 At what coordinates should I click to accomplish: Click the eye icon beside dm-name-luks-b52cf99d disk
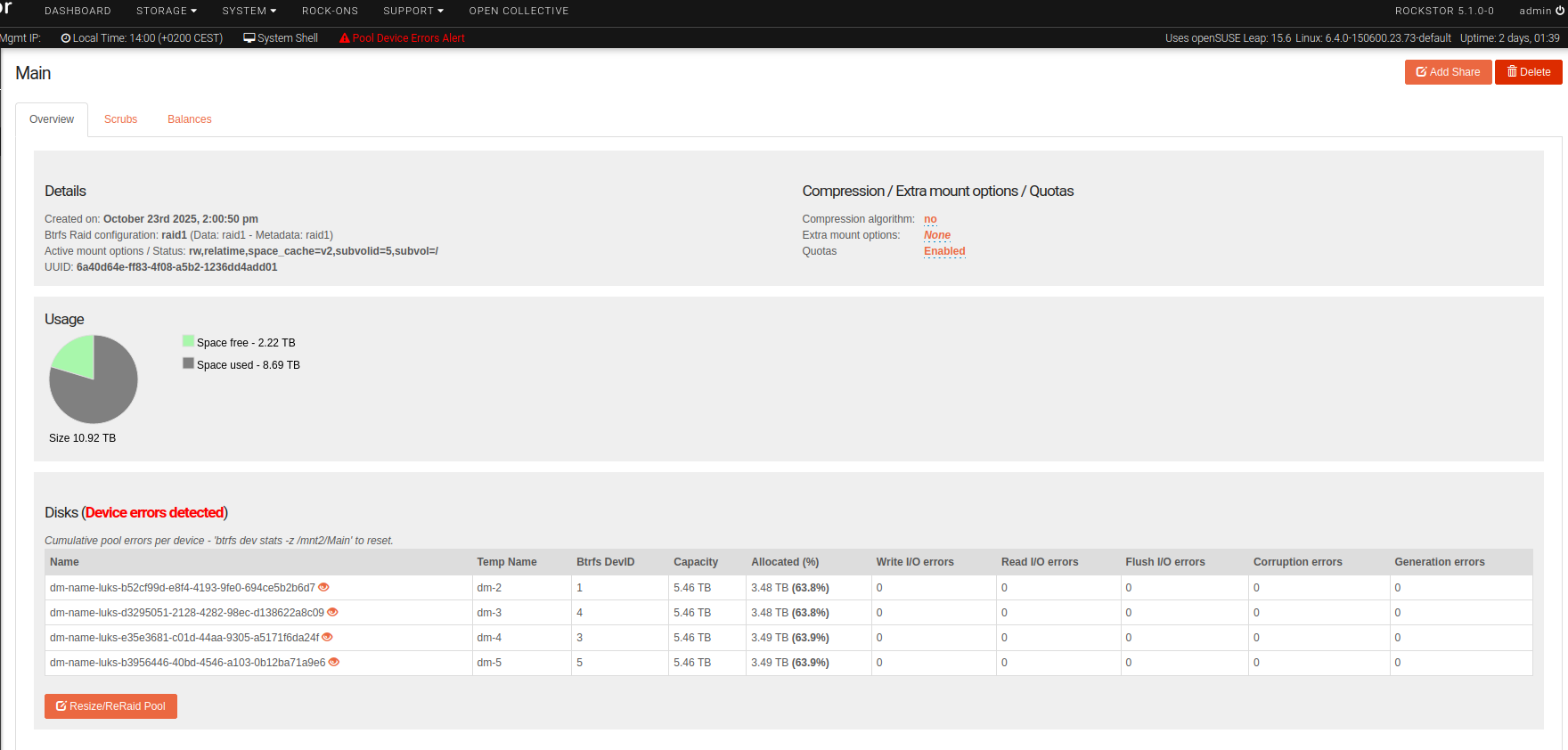pyautogui.click(x=323, y=587)
